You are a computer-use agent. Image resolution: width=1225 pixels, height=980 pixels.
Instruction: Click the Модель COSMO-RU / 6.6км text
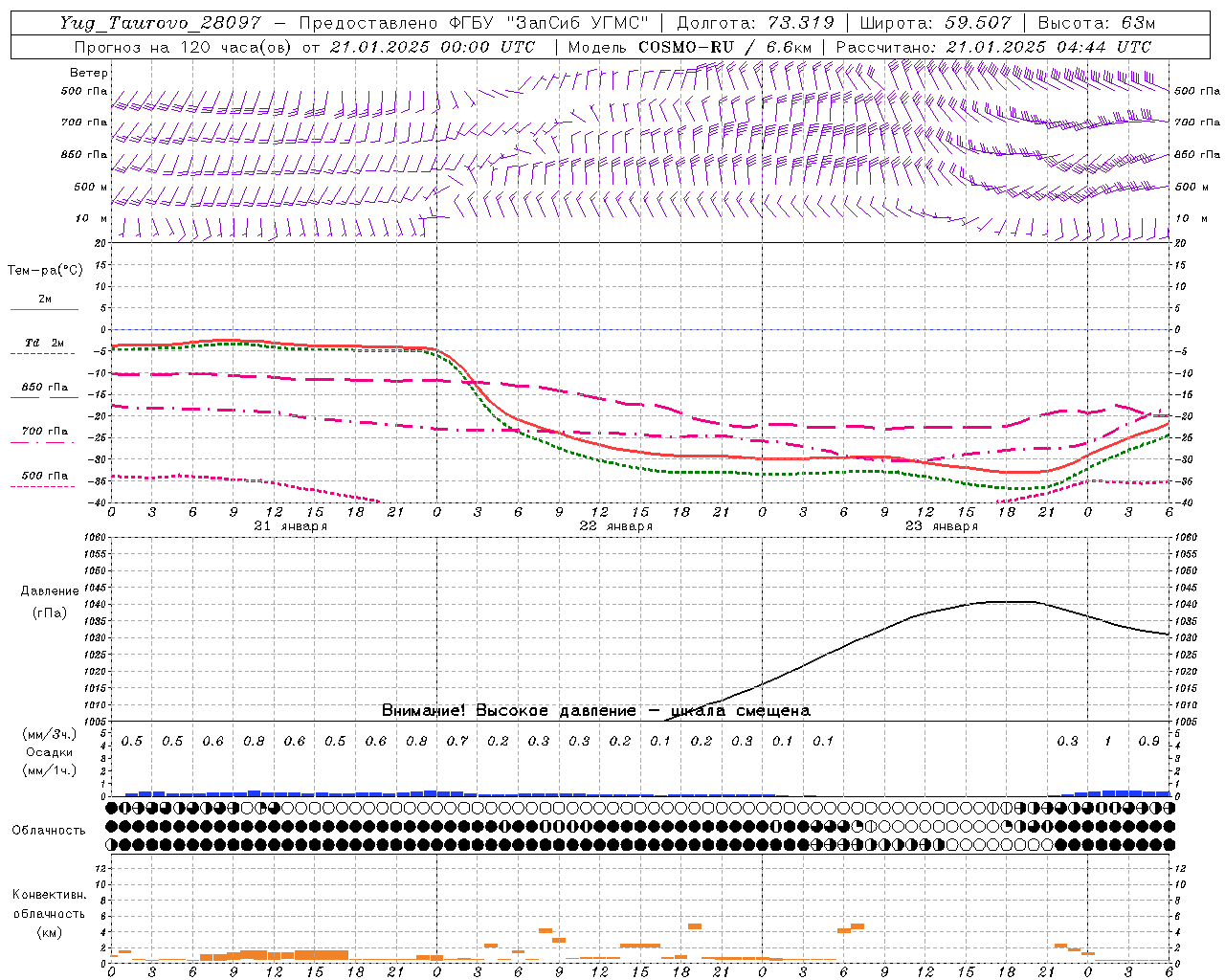coord(690,47)
